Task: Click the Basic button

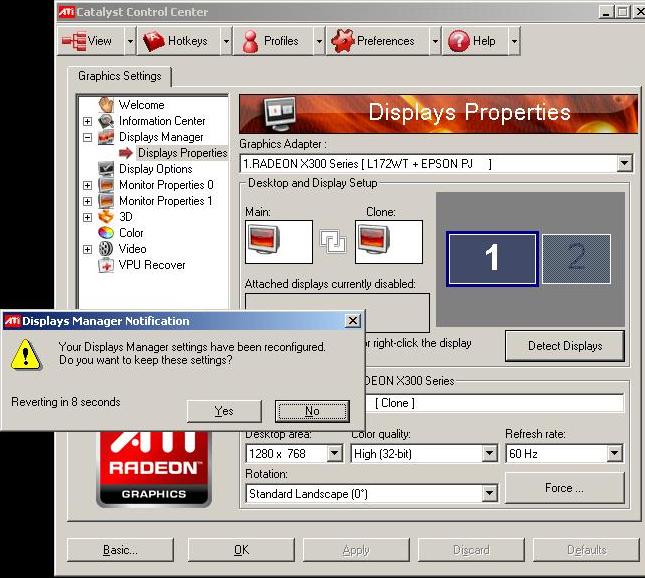Action: [x=120, y=550]
